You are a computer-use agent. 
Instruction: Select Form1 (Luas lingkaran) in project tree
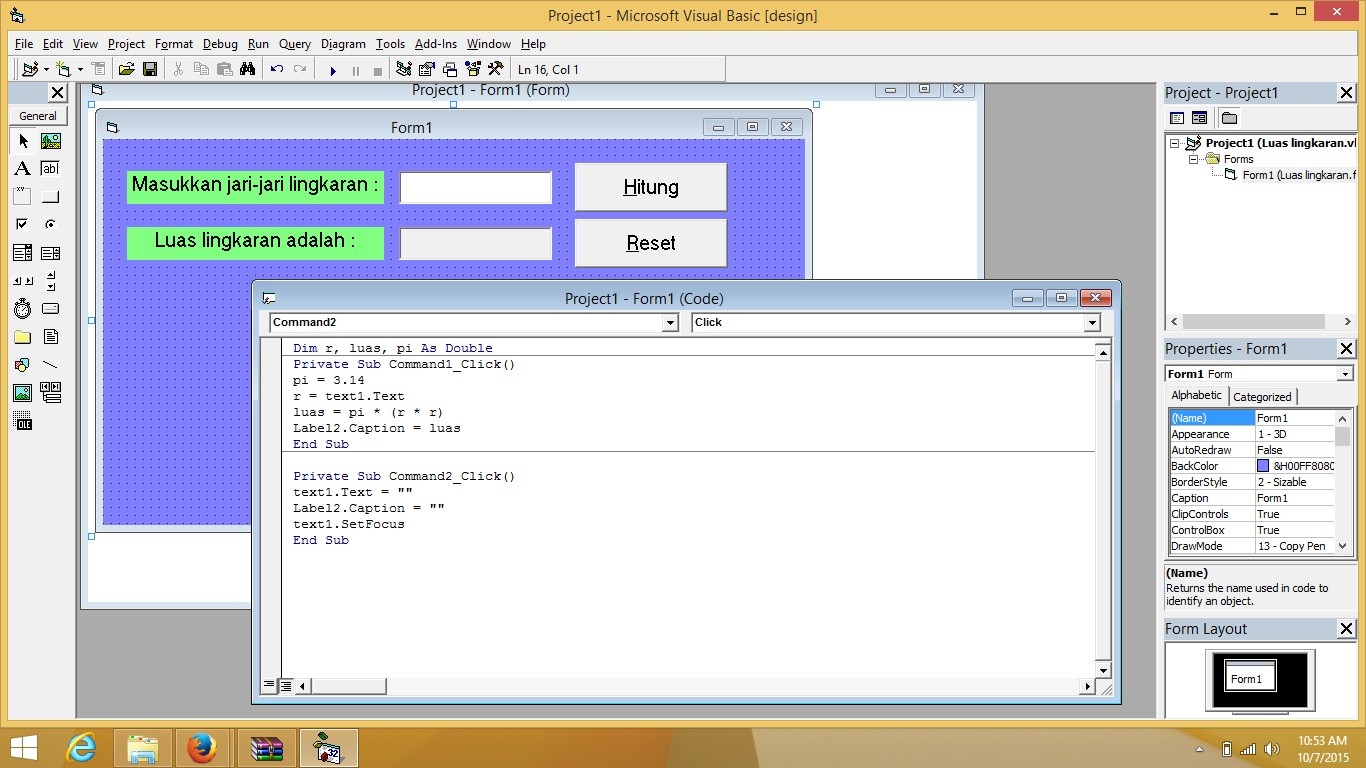click(x=1299, y=175)
